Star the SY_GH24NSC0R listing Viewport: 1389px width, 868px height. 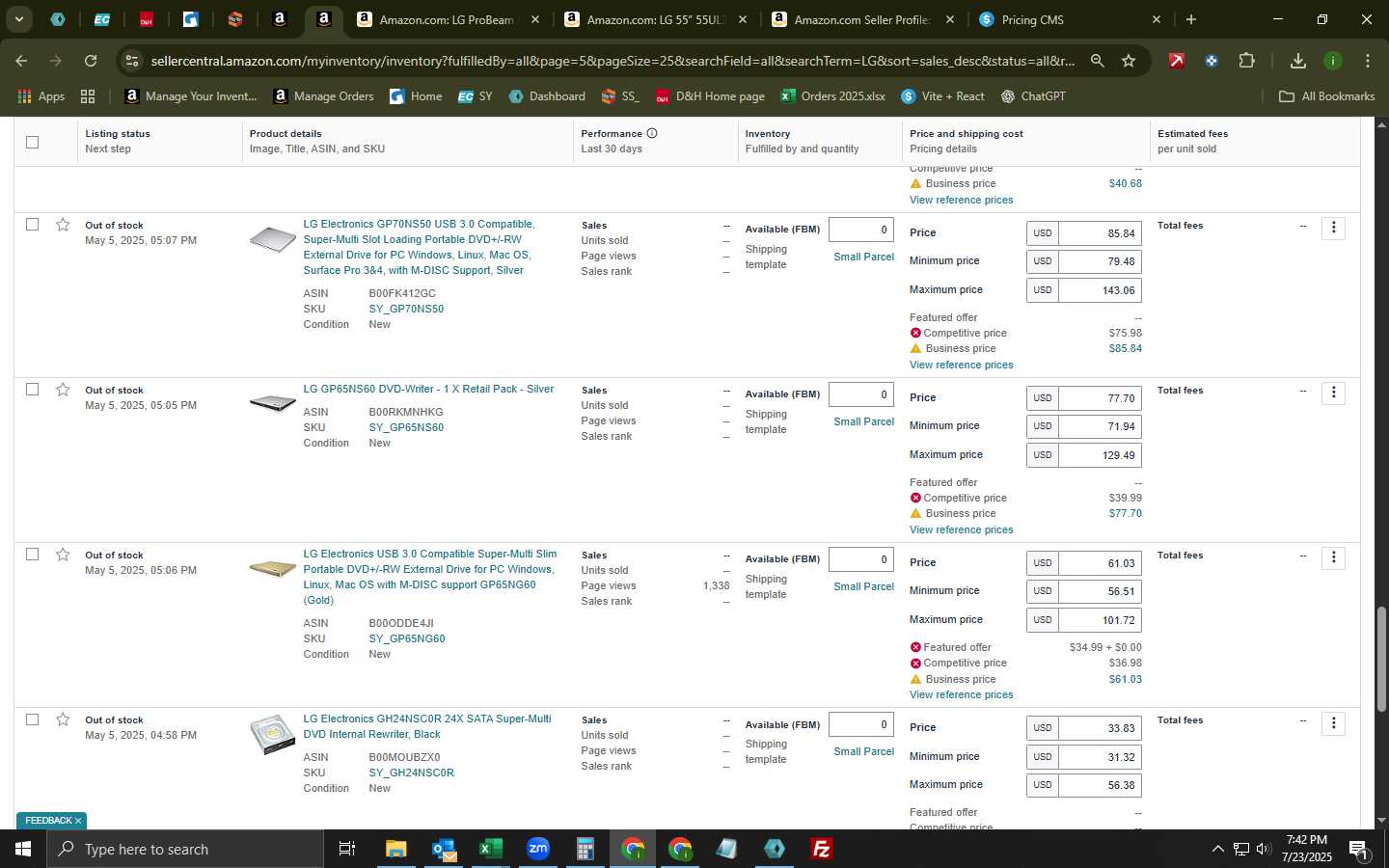[x=63, y=719]
